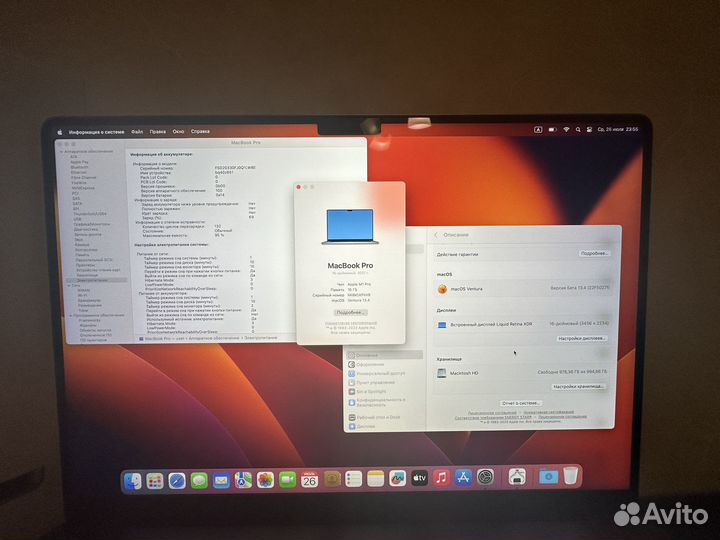The width and height of the screenshot is (720, 540).
Task: Click the macOS Ventura row
Action: (x=523, y=289)
